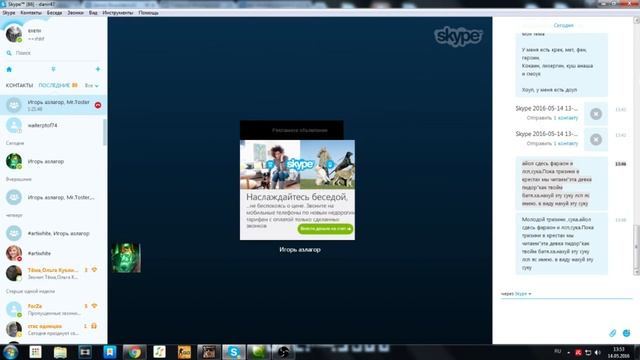This screenshot has width=640, height=360.
Task: Select the active Игорь азлагор, Mr.Toster call row
Action: [x=53, y=105]
